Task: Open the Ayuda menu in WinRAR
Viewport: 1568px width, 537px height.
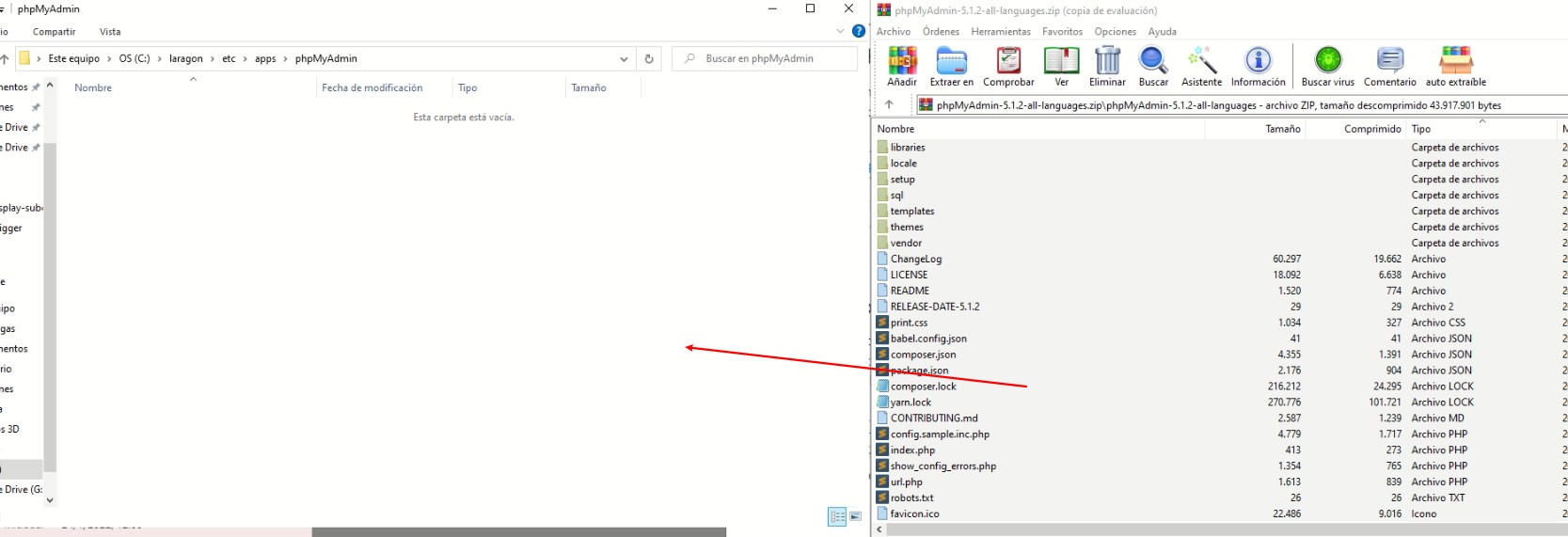Action: pyautogui.click(x=1163, y=31)
